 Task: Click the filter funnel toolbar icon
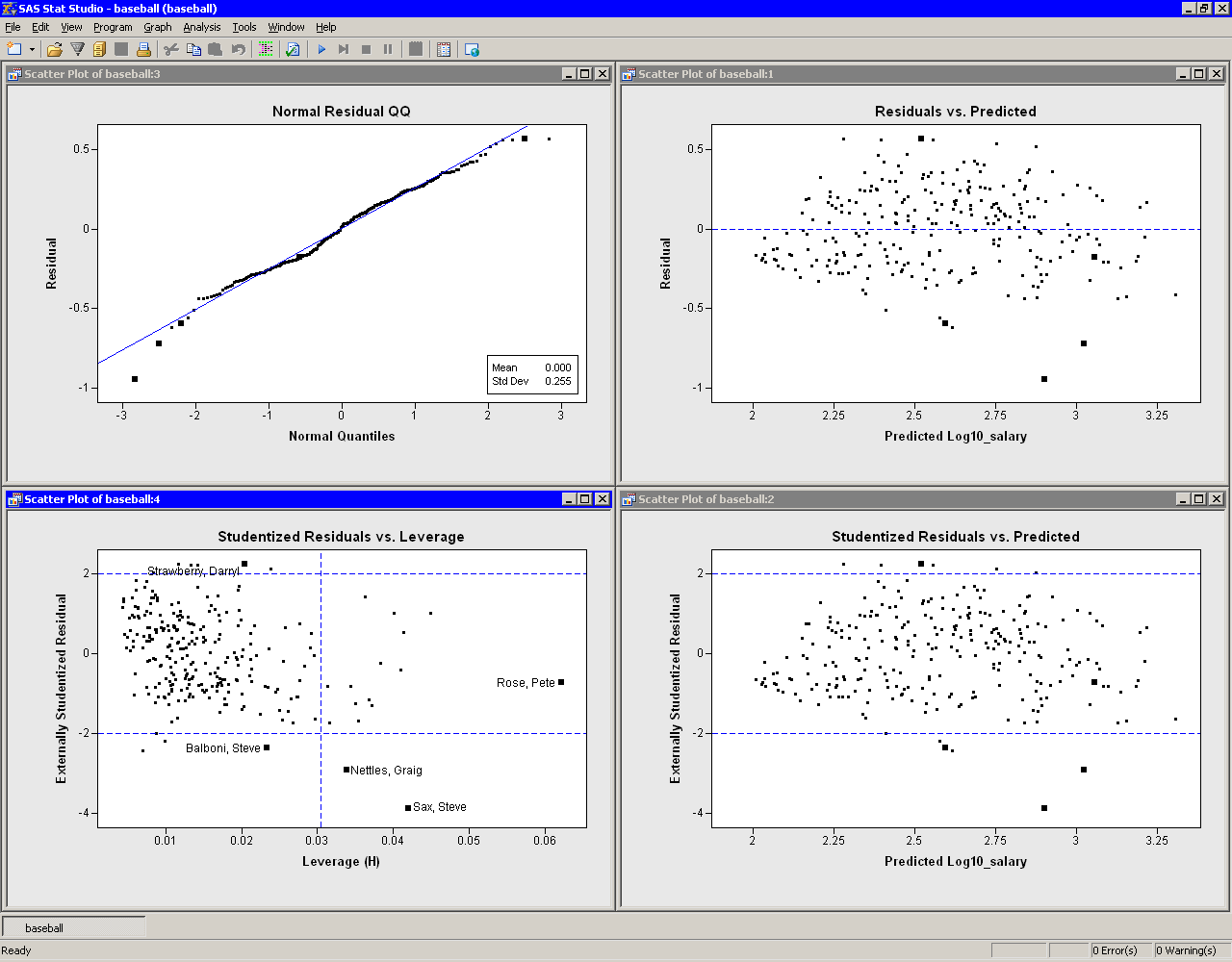[78, 49]
